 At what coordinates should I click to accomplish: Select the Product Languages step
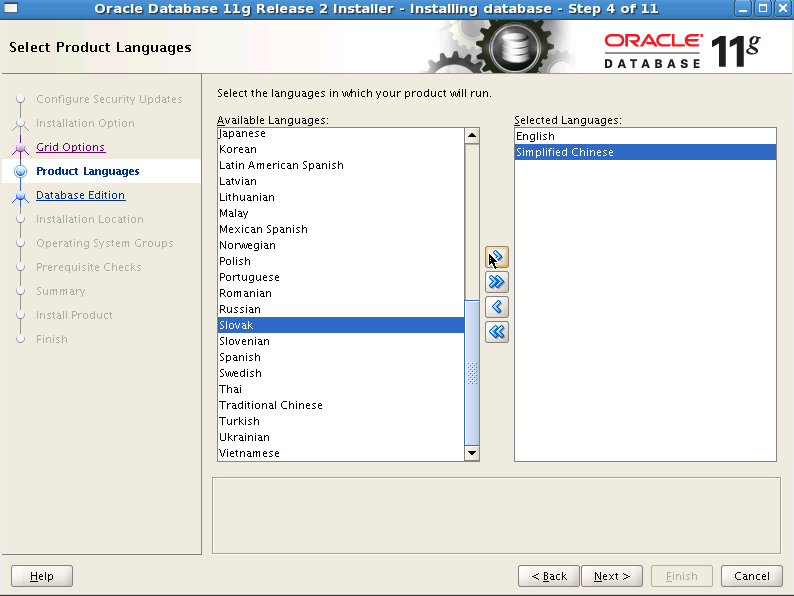88,171
